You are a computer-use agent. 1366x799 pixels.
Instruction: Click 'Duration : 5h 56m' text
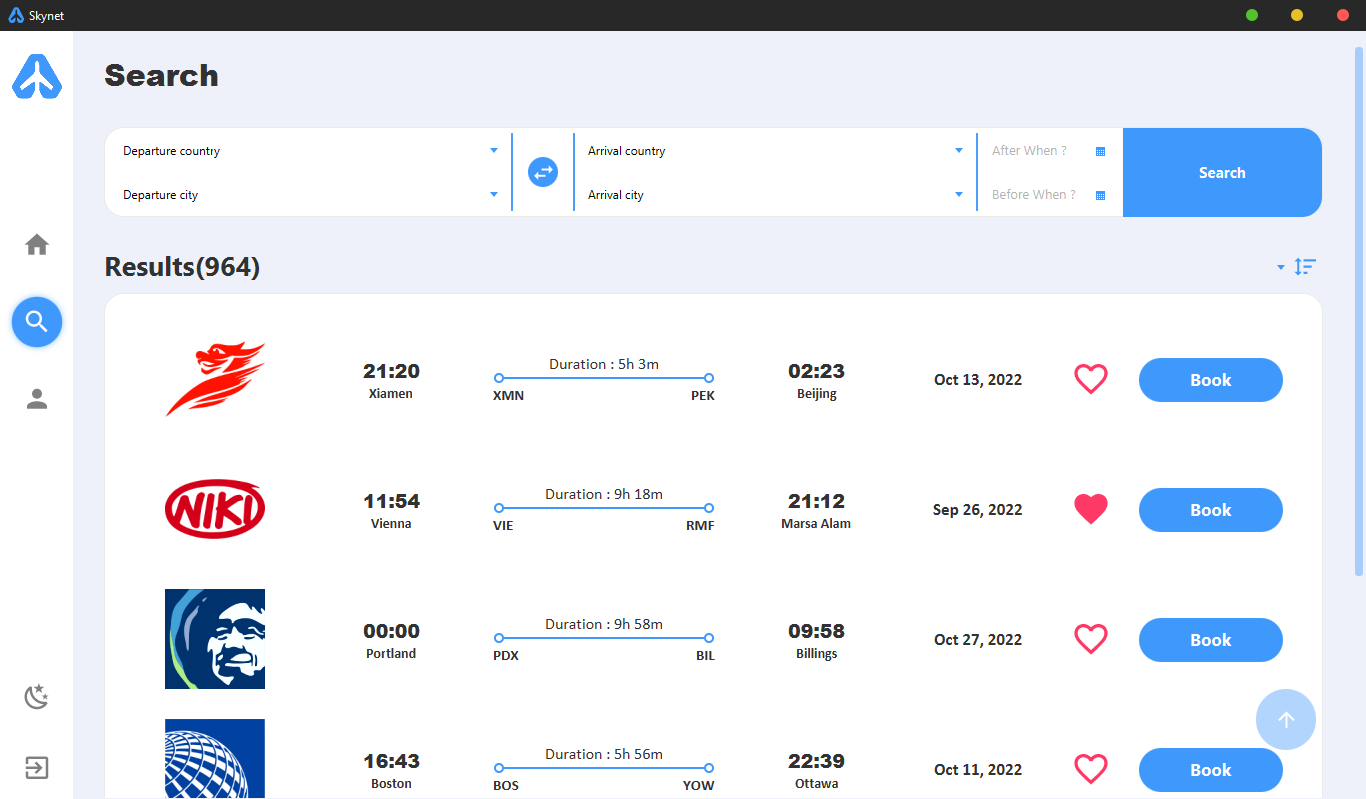tap(604, 754)
